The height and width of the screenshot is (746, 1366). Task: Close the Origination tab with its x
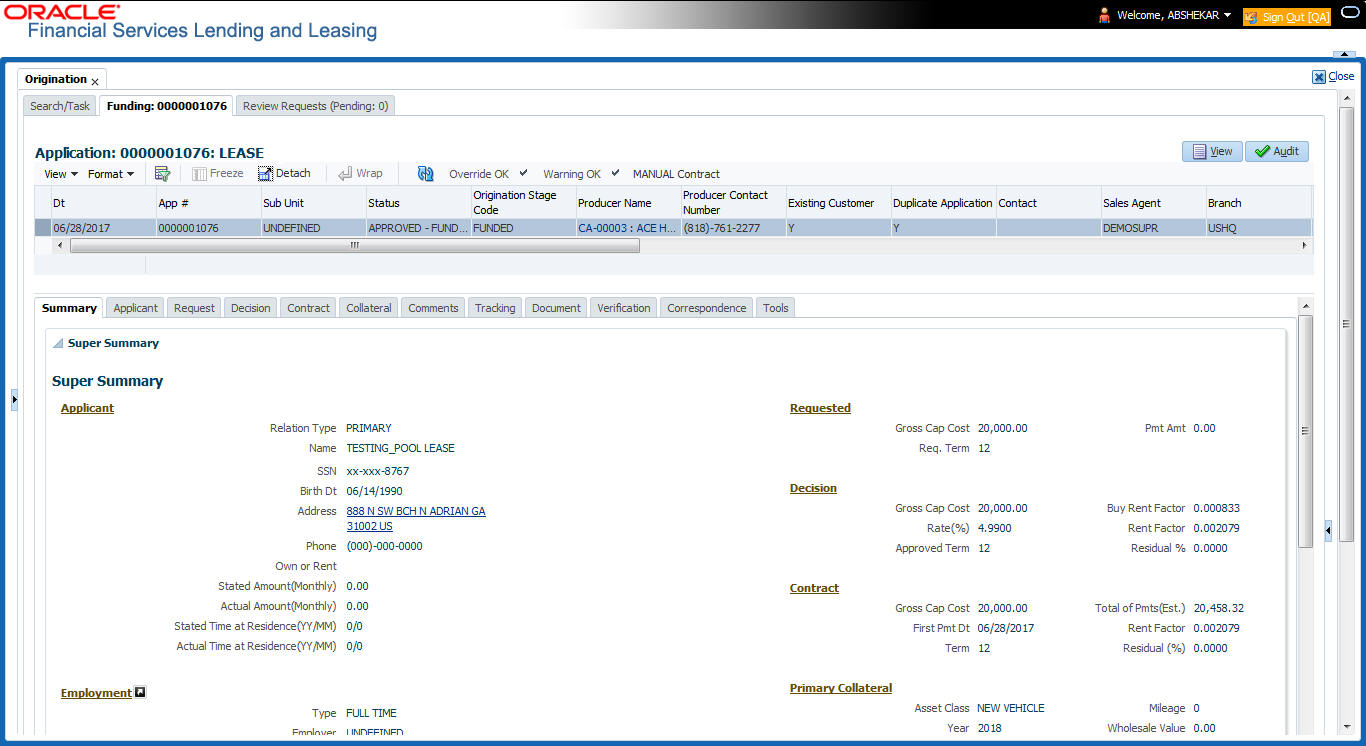coord(95,81)
